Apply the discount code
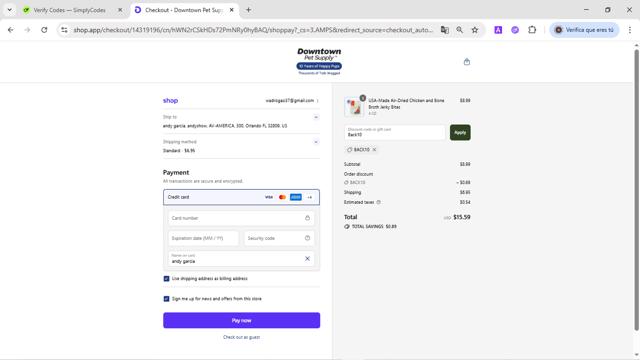 460,132
